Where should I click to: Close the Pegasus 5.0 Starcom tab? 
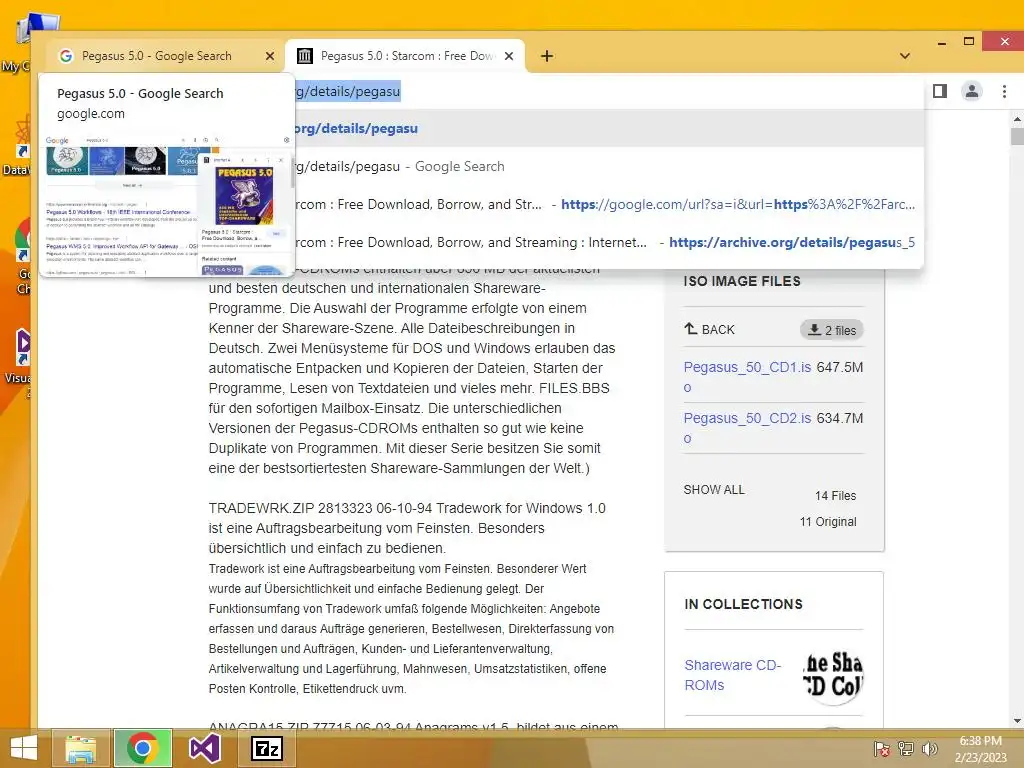(x=509, y=56)
